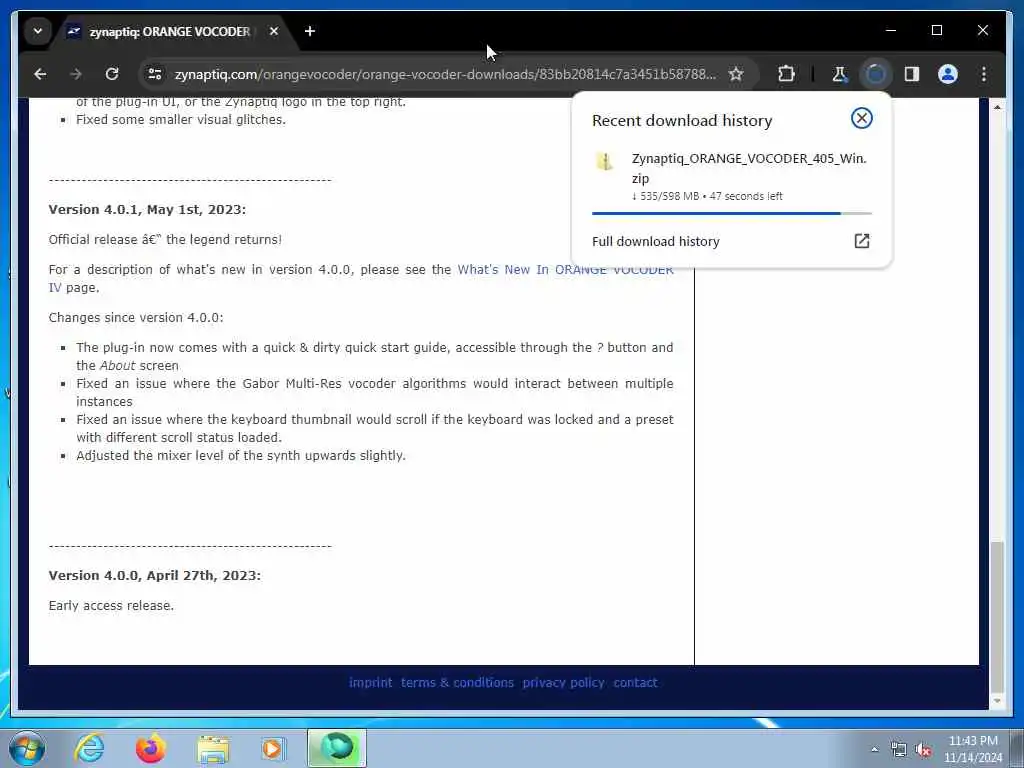Click the 'Early access release.' text
Screen dimensions: 1024x768
pyautogui.click(x=111, y=605)
